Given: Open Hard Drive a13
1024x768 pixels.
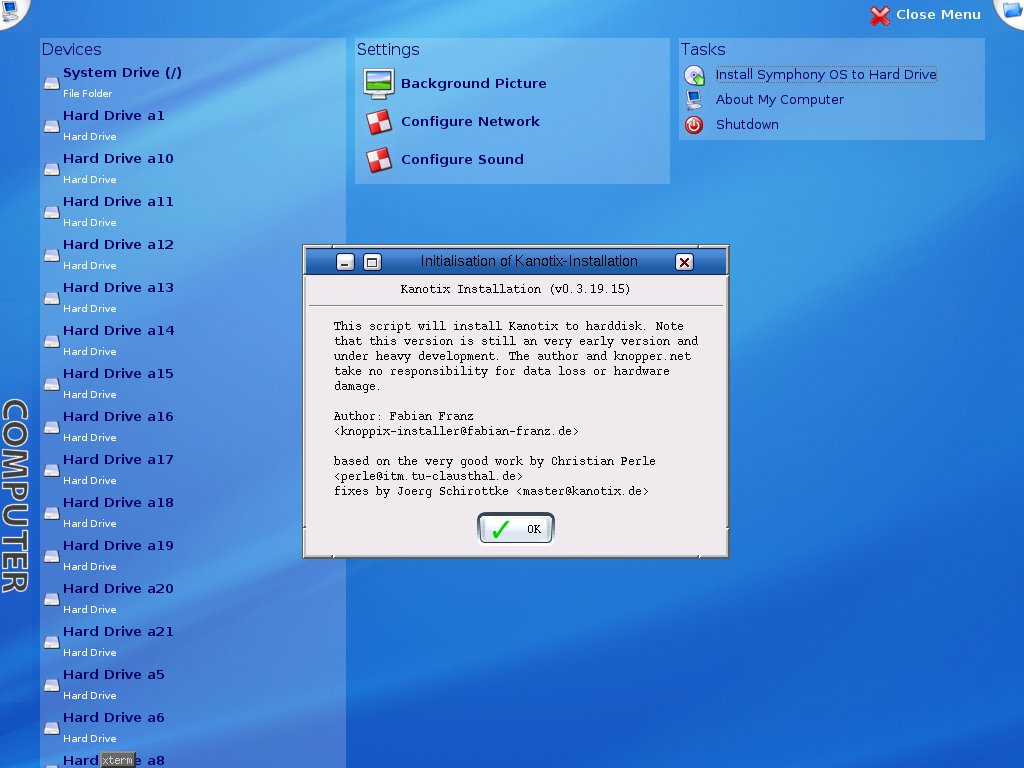Looking at the screenshot, I should point(118,287).
